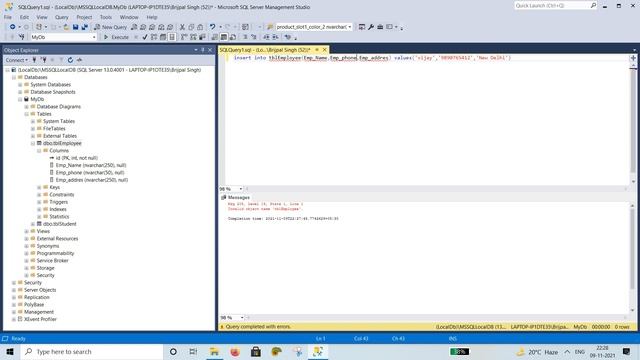Click the Quick Launch search magnifier icon
640x360 pixels.
tap(593, 5)
